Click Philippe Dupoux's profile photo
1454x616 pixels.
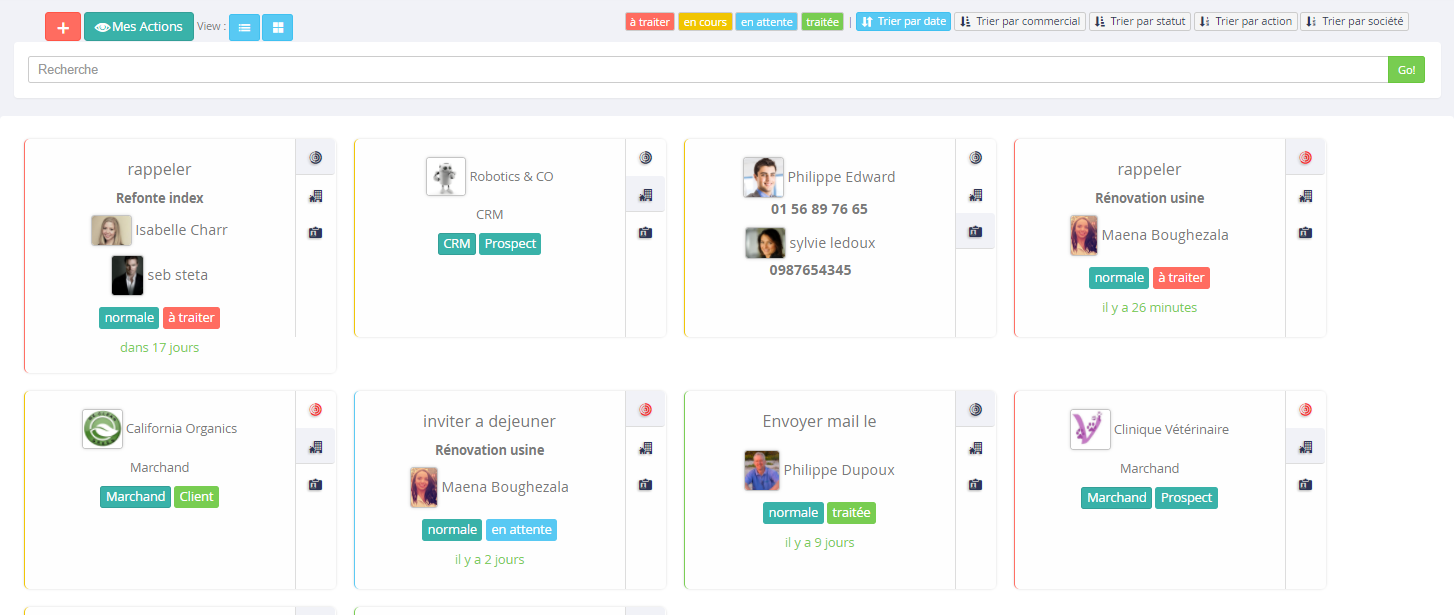761,470
